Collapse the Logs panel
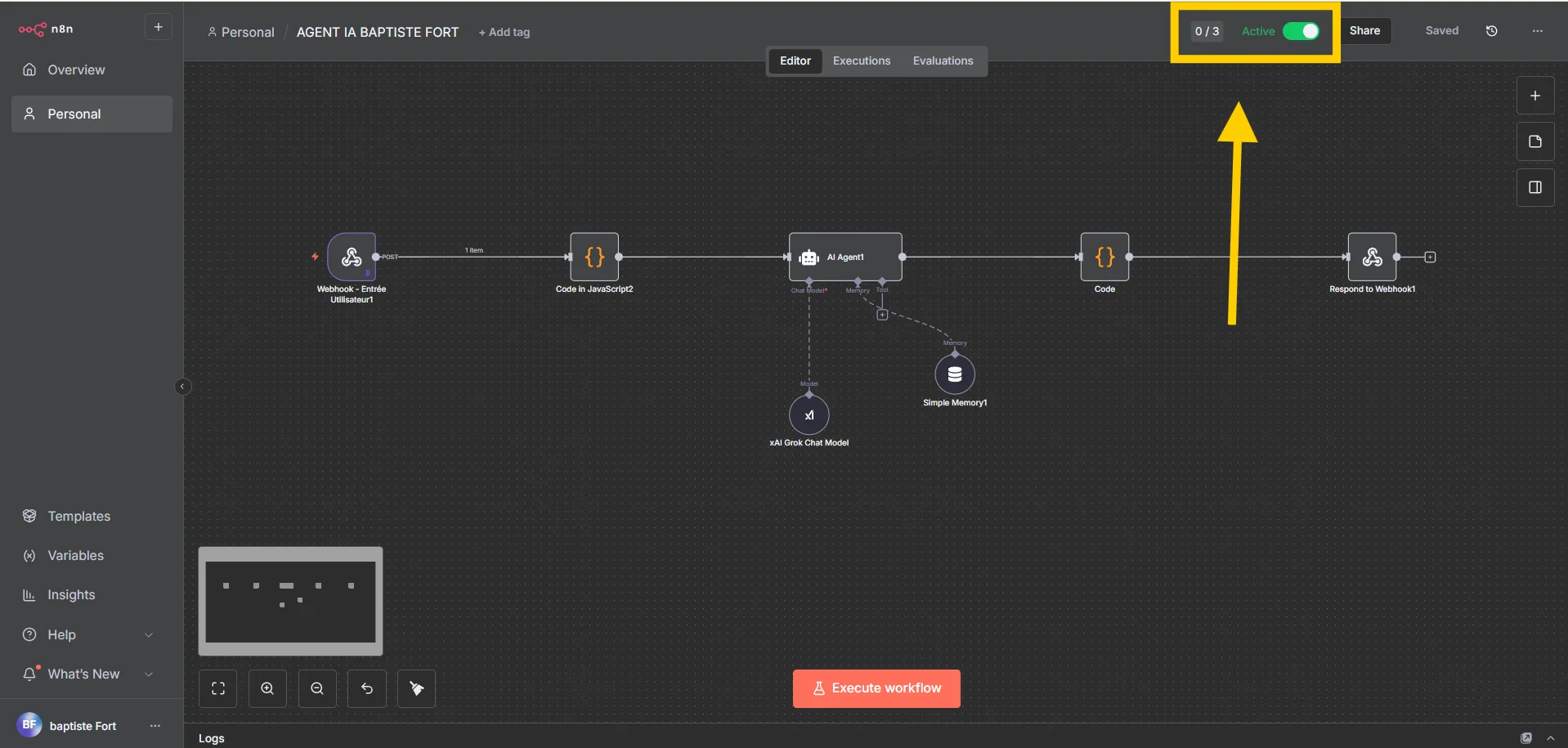This screenshot has height=748, width=1568. tap(1551, 738)
